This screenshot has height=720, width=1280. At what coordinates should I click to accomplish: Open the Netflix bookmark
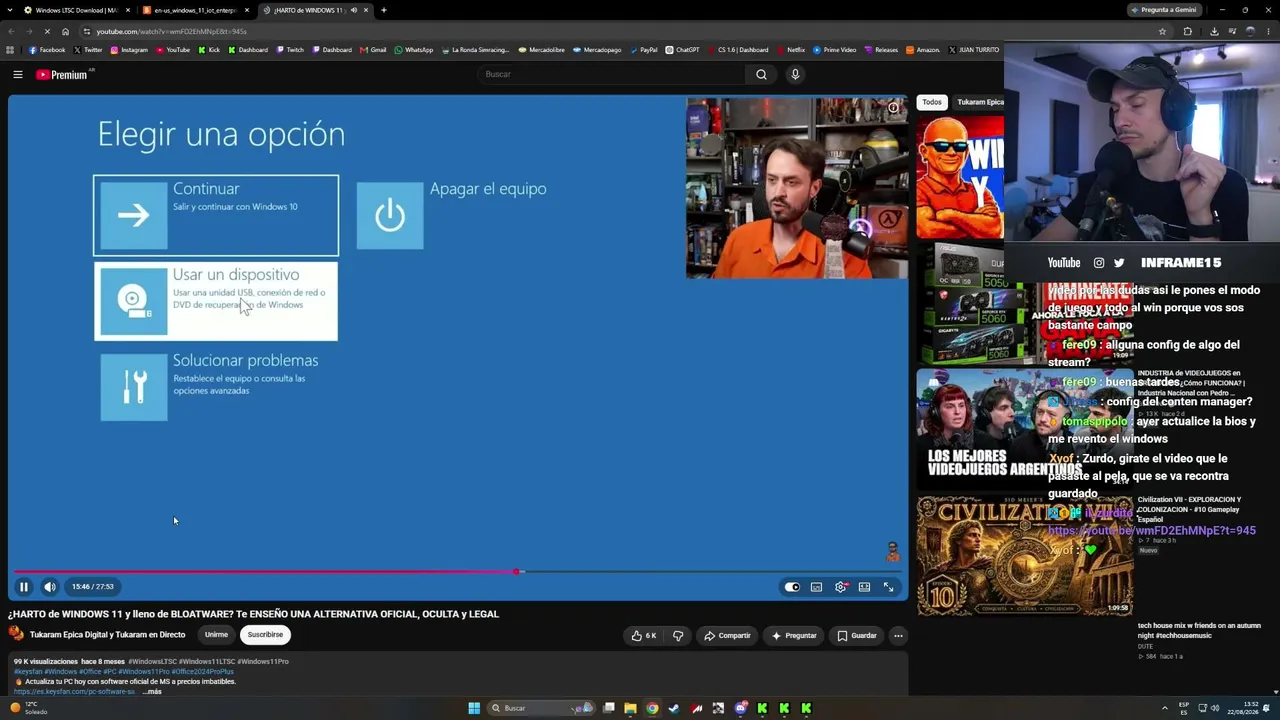point(790,50)
